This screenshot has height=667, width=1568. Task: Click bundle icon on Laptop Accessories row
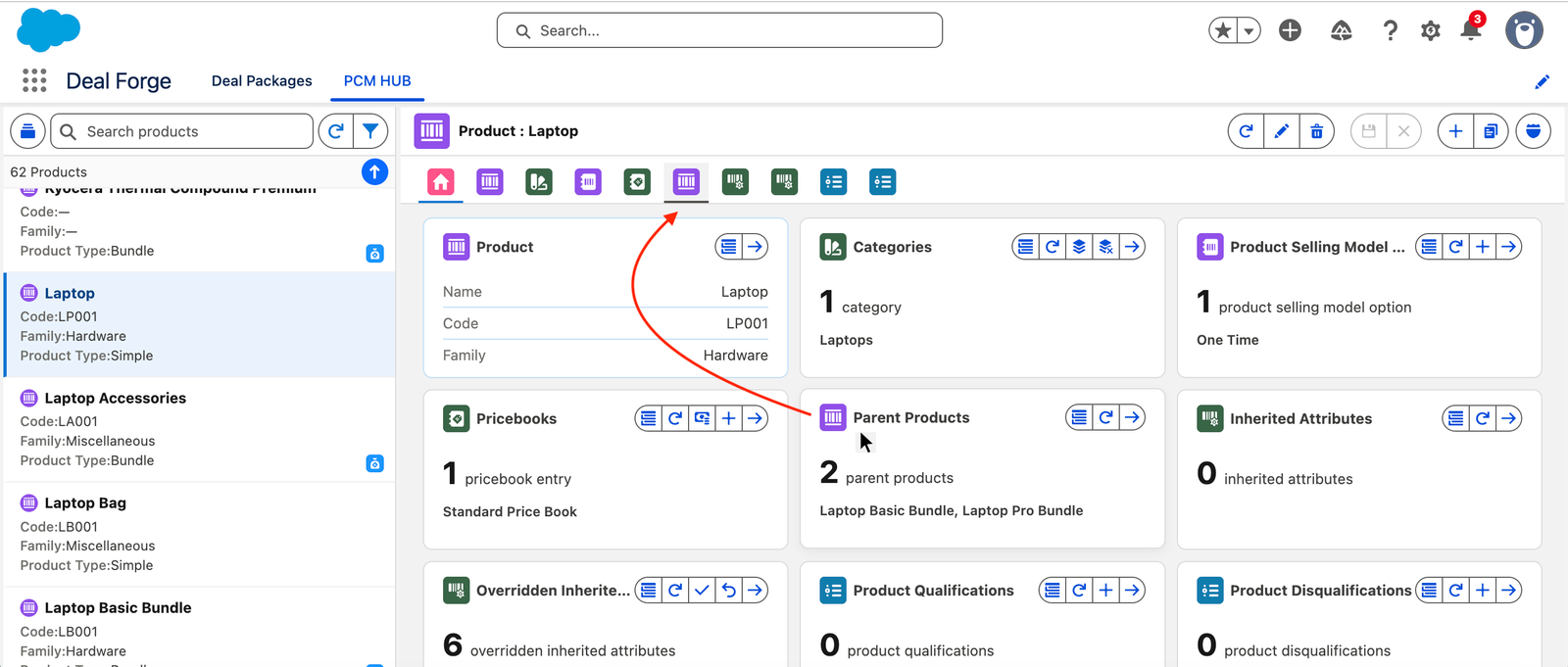[374, 463]
